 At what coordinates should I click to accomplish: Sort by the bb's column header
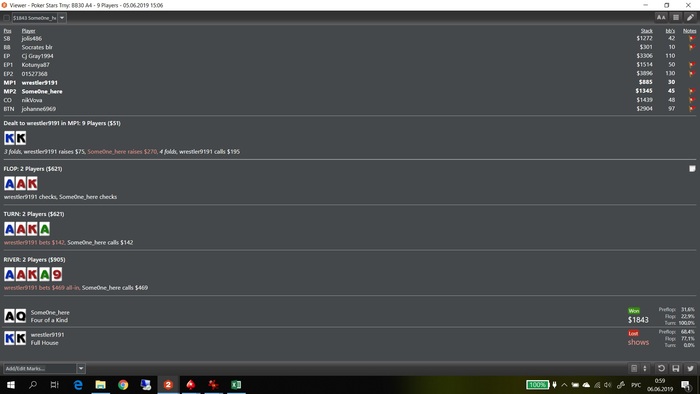pos(670,31)
